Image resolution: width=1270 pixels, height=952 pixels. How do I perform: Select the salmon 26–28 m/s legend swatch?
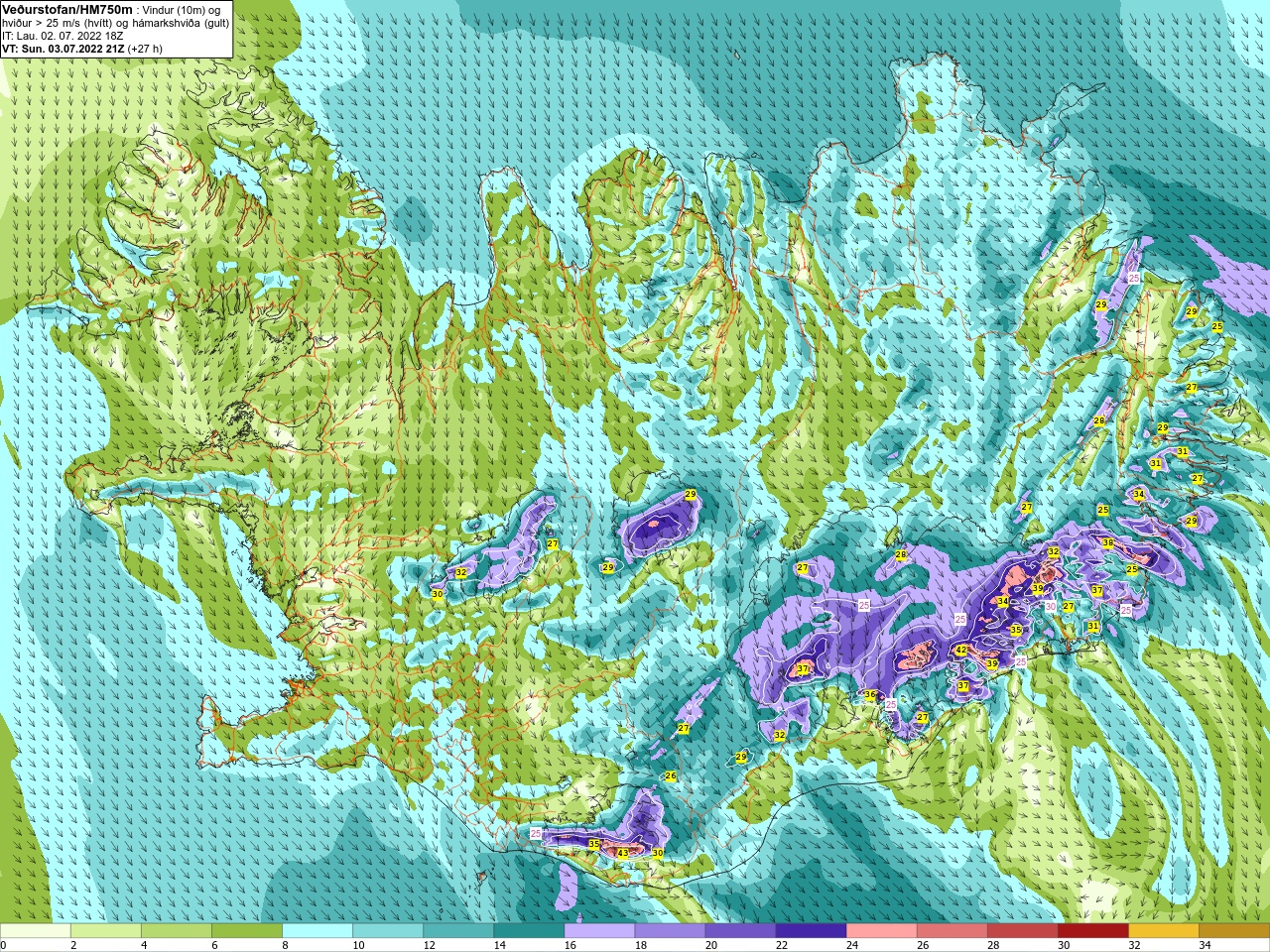(952, 931)
